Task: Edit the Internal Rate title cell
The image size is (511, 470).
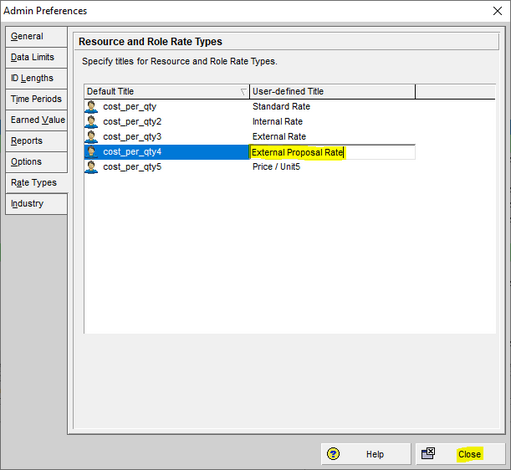Action: [x=332, y=122]
